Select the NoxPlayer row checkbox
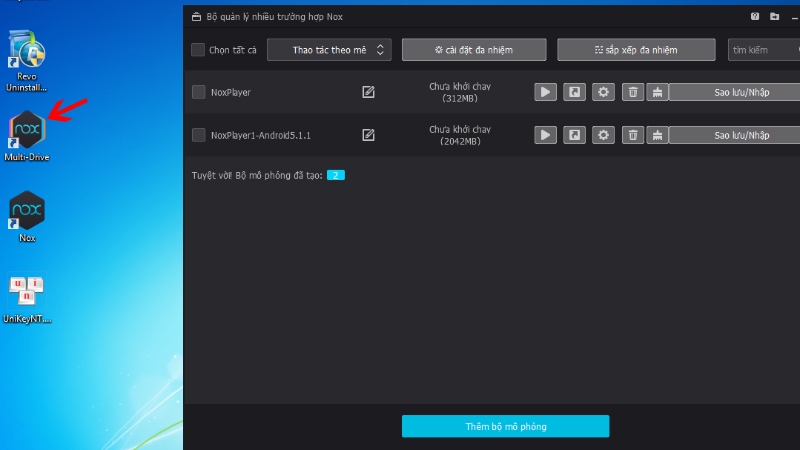 (198, 92)
